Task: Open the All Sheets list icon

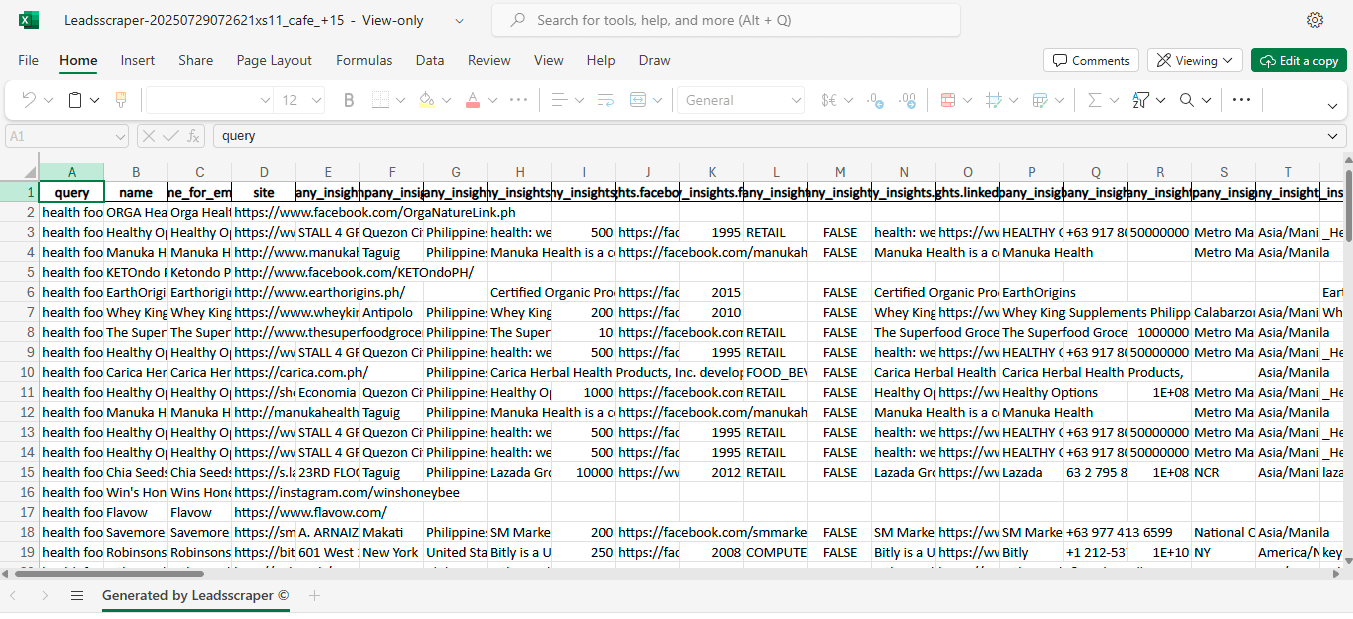Action: (x=77, y=596)
